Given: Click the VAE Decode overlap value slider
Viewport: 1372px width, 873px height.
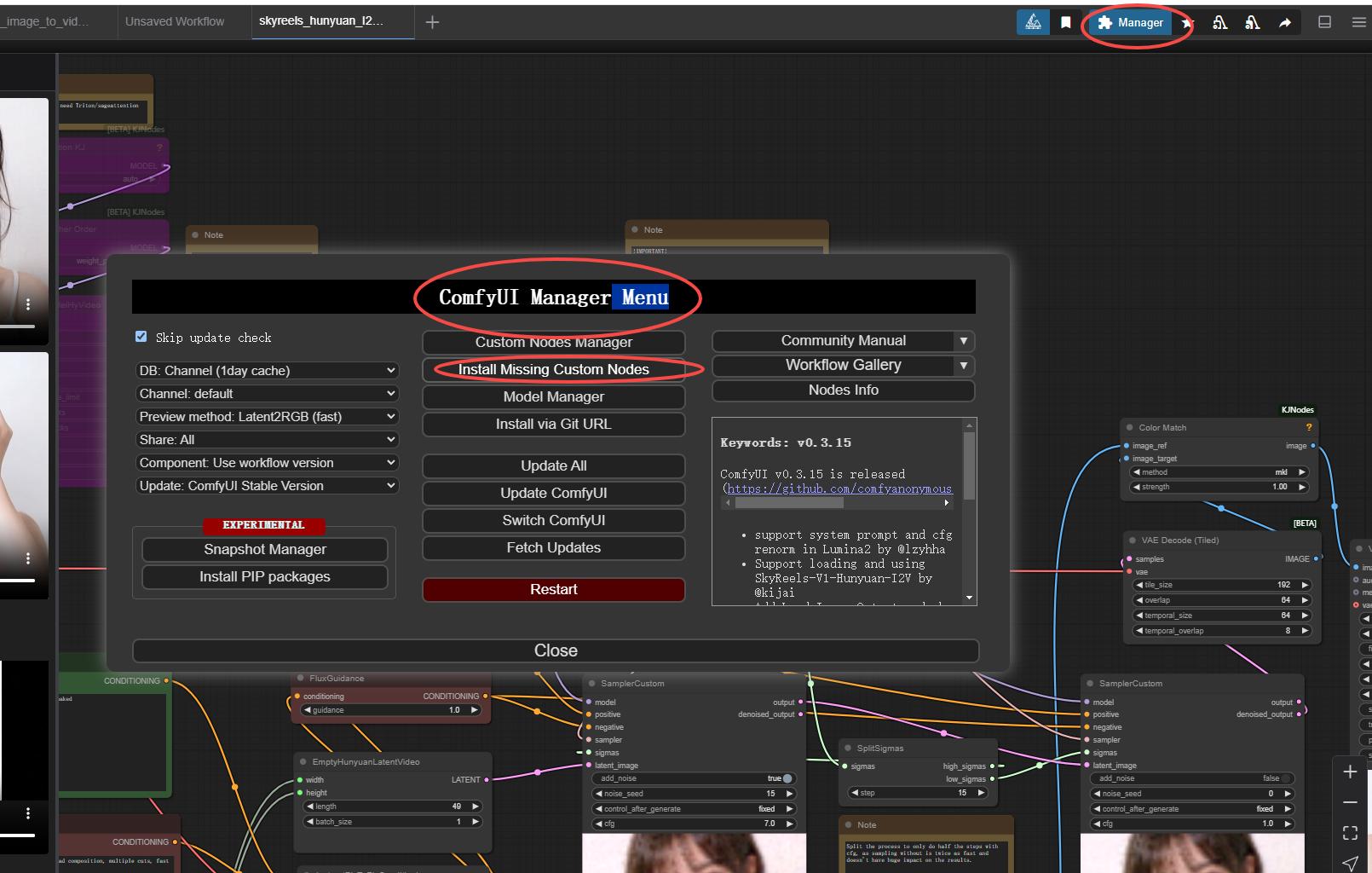Looking at the screenshot, I should click(1220, 600).
